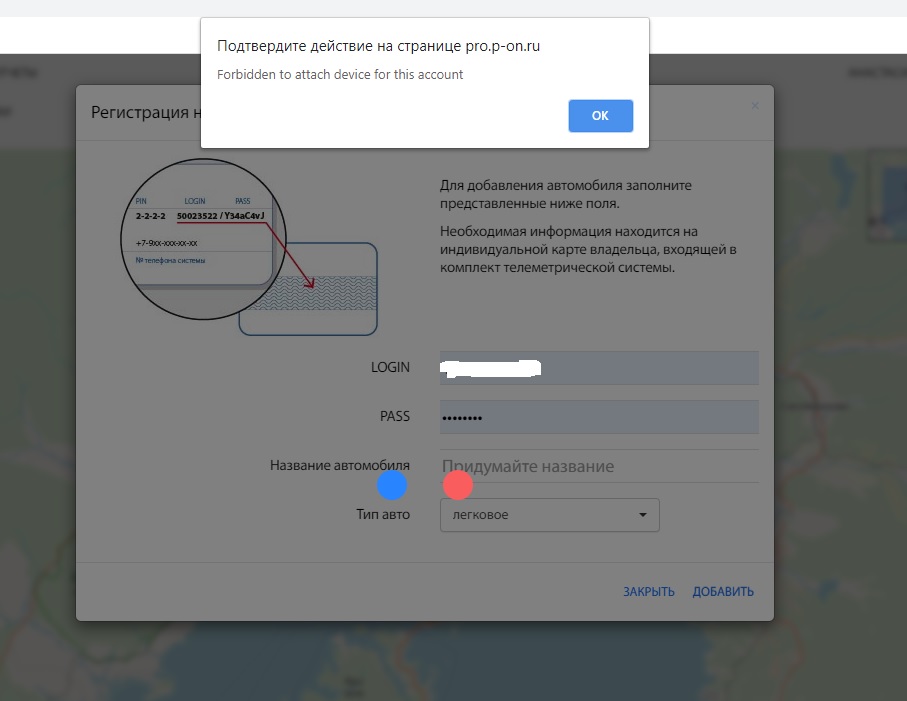The width and height of the screenshot is (907, 701).
Task: Close the registration dialog with the X
Action: (755, 105)
